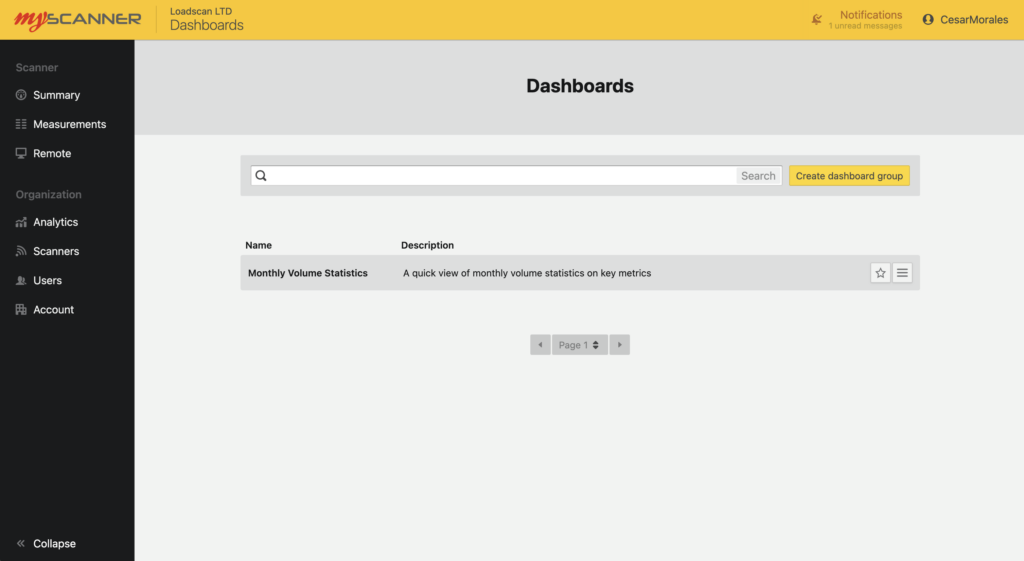Favorite Monthly Volume Statistics with star

click(x=880, y=273)
